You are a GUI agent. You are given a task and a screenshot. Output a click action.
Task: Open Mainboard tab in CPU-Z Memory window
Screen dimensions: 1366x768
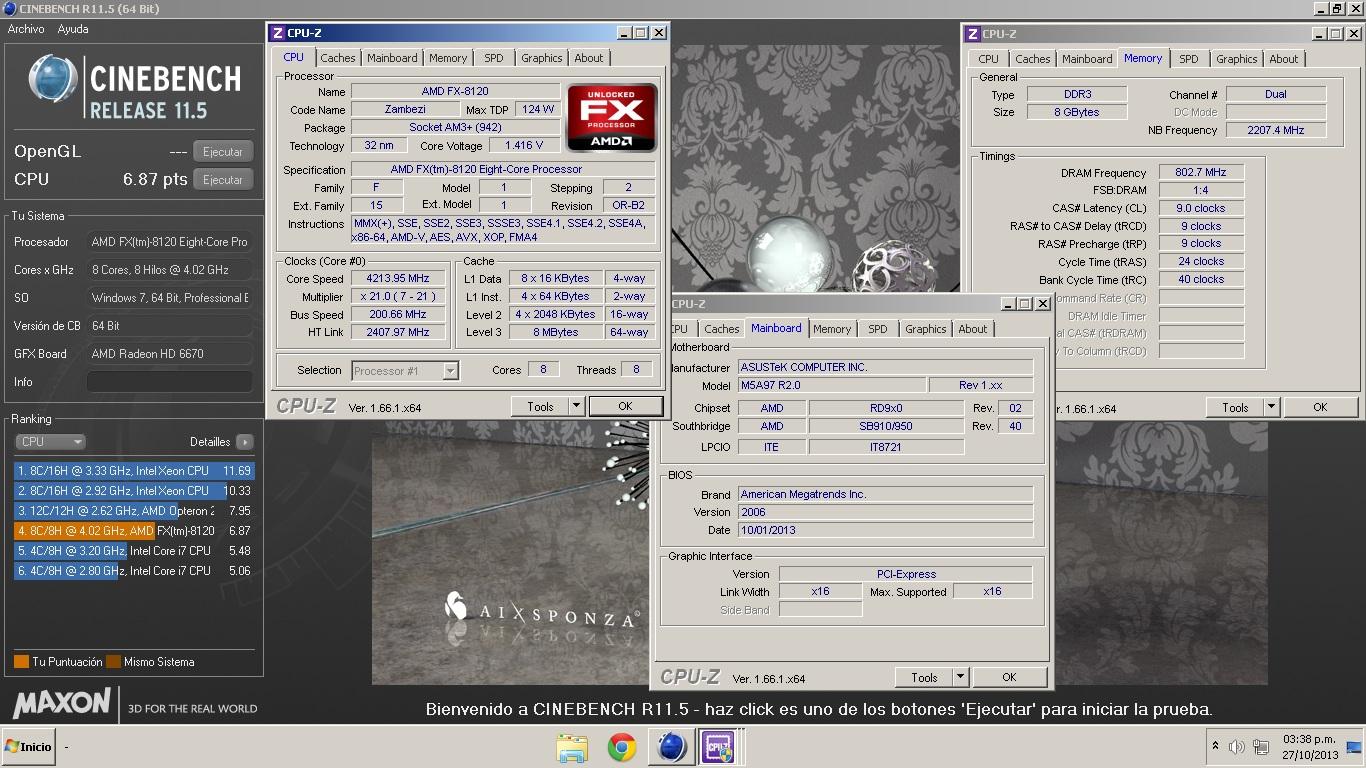tap(1087, 59)
